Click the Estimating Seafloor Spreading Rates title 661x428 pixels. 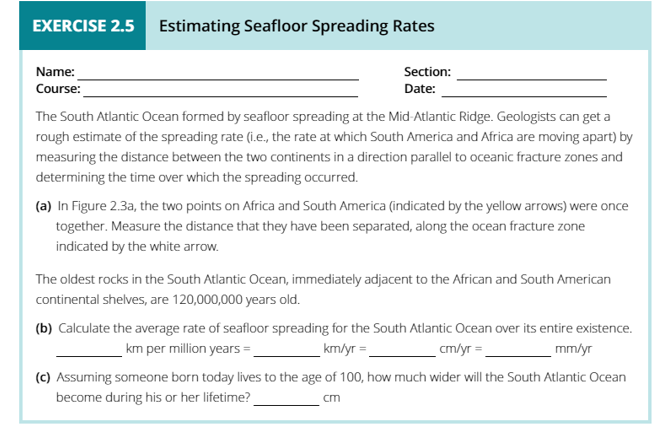[x=296, y=26]
